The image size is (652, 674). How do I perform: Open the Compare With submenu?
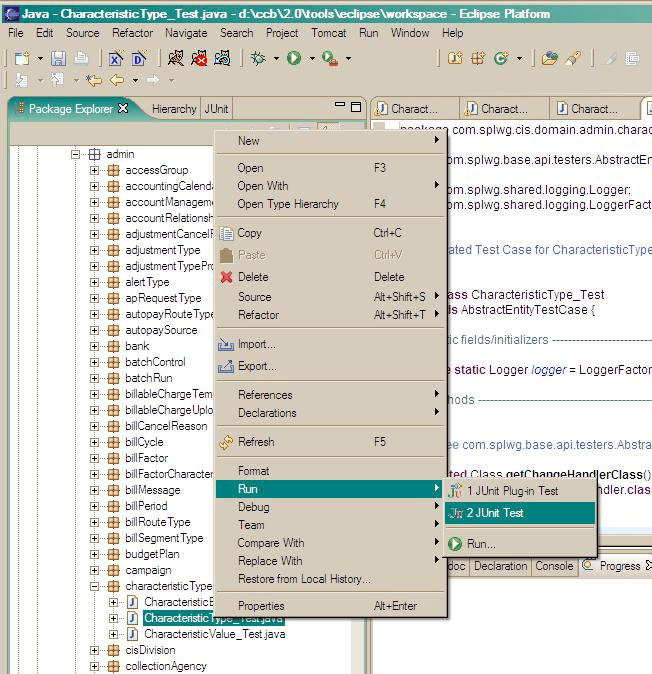click(x=330, y=543)
